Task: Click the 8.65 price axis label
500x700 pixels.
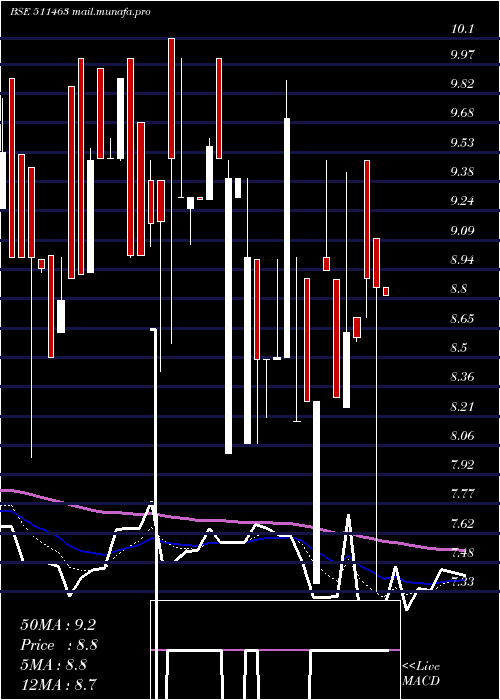Action: [x=463, y=318]
